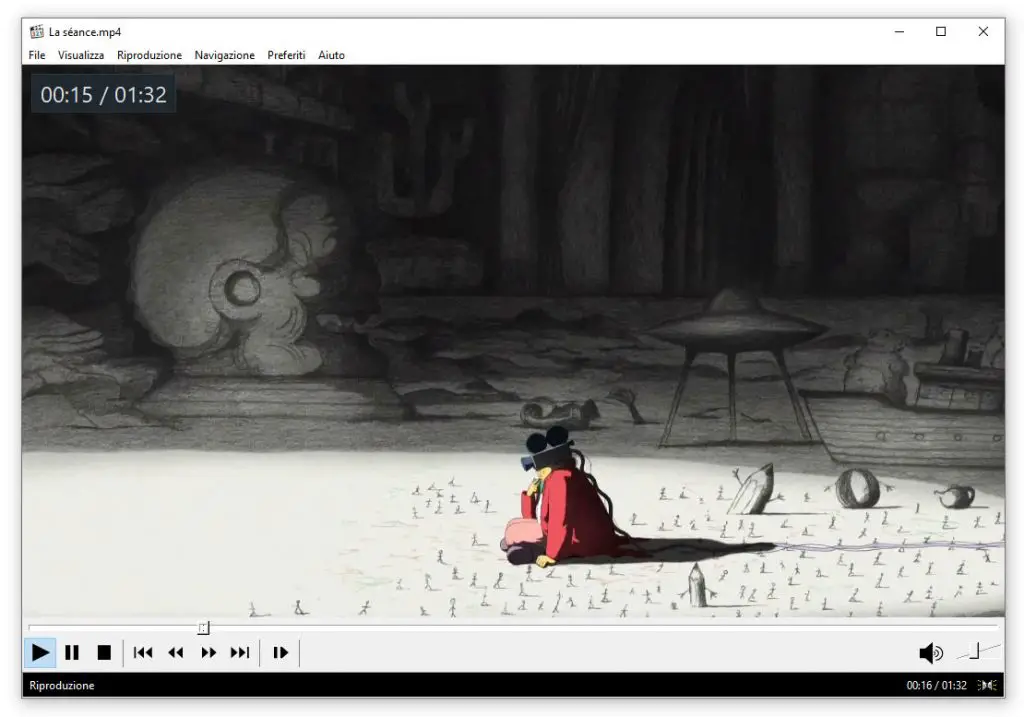This screenshot has height=717, width=1024.
Task: Maximize the player window
Action: pos(941,31)
